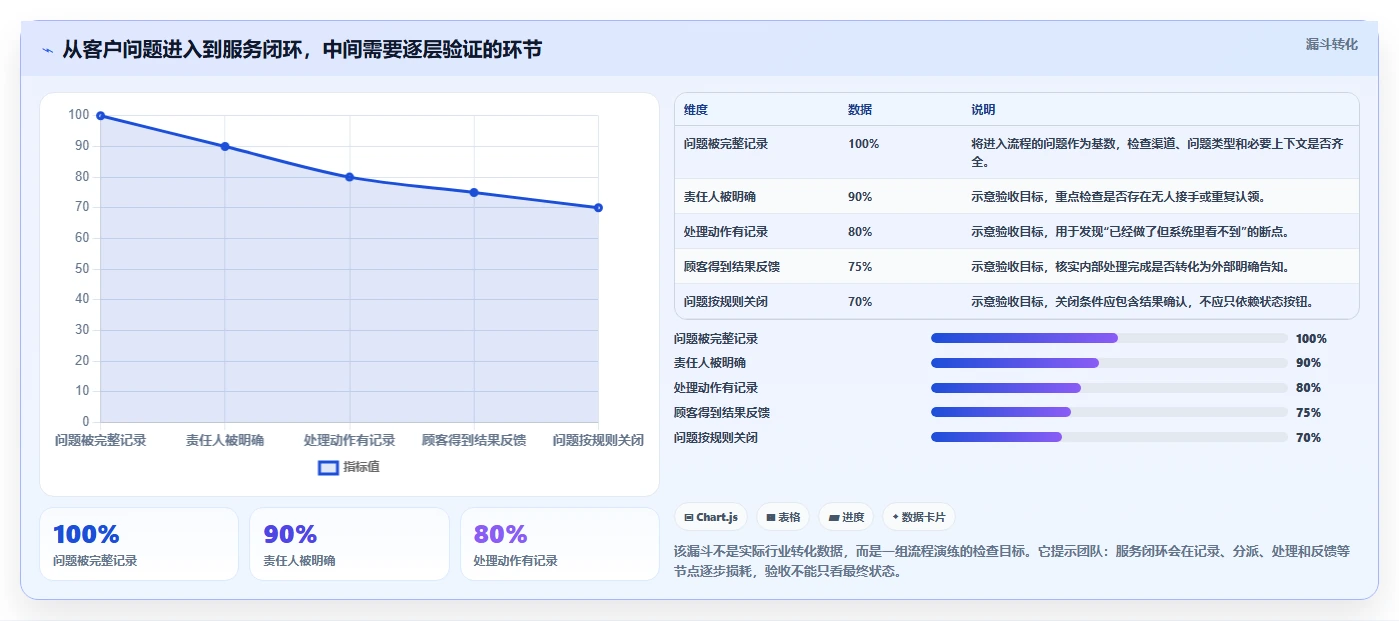Select the 表格 chip
This screenshot has width=1399, height=621.
pos(783,517)
